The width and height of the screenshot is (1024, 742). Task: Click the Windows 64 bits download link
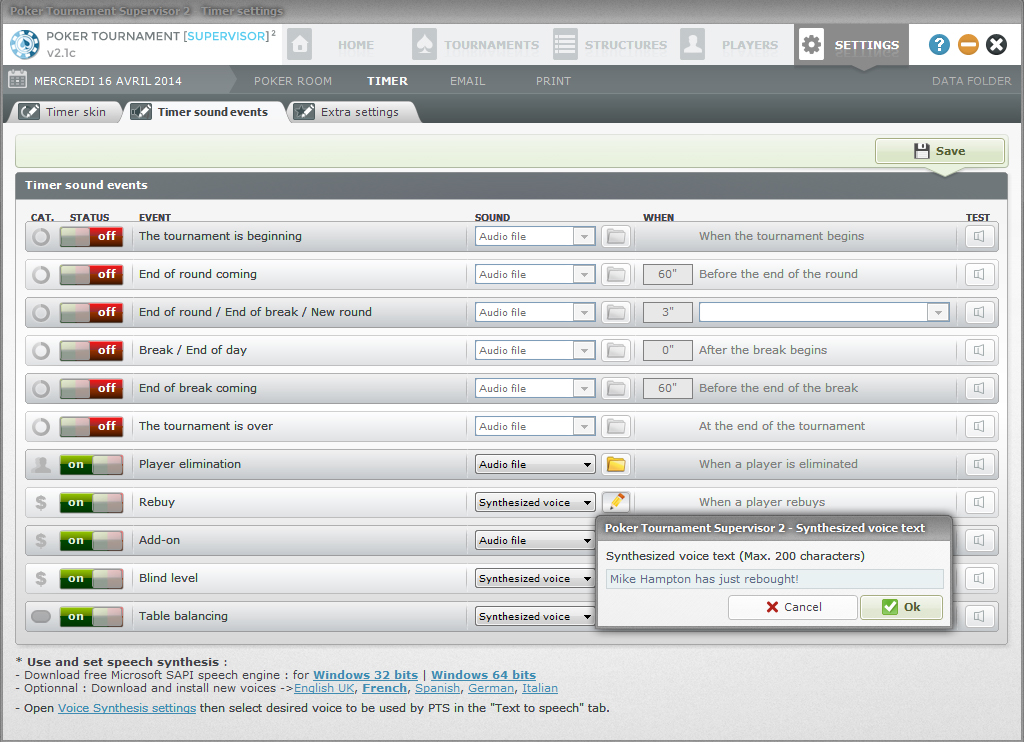[x=483, y=675]
